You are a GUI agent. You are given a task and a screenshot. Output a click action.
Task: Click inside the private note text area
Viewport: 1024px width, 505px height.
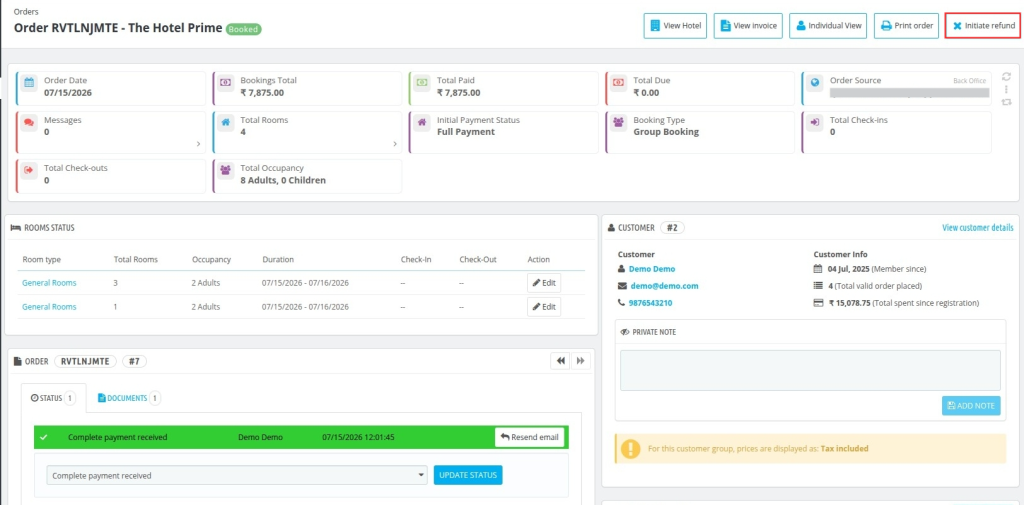point(810,370)
